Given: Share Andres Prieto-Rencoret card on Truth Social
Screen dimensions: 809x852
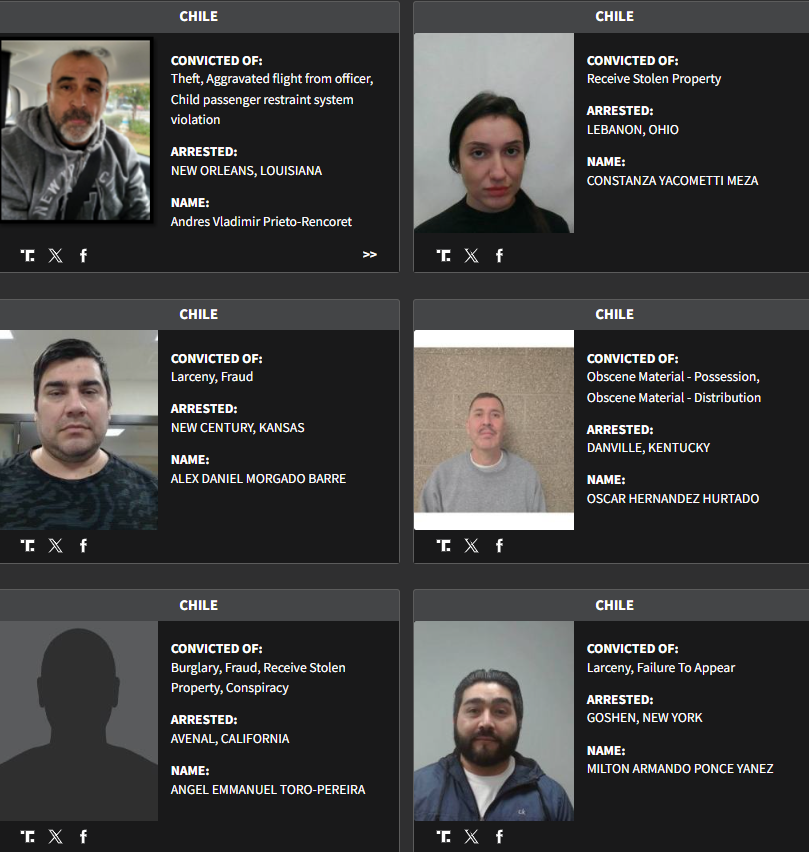Looking at the screenshot, I should (28, 255).
